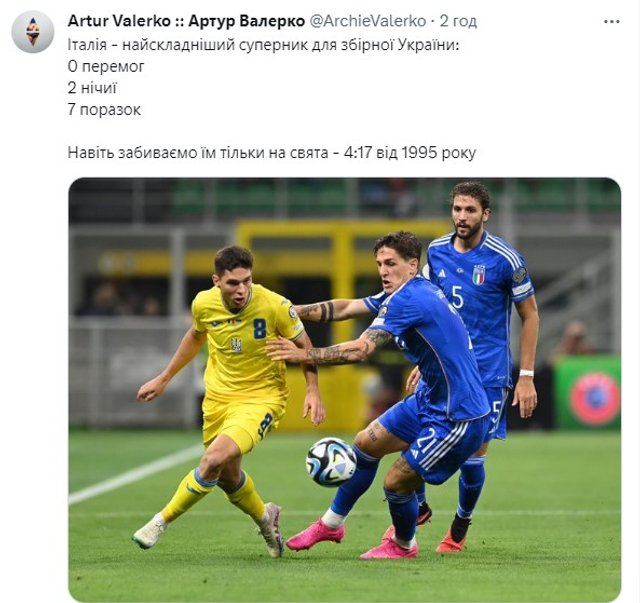Image resolution: width=640 pixels, height=603 pixels.
Task: Open the attached football match photo
Action: pyautogui.click(x=344, y=390)
